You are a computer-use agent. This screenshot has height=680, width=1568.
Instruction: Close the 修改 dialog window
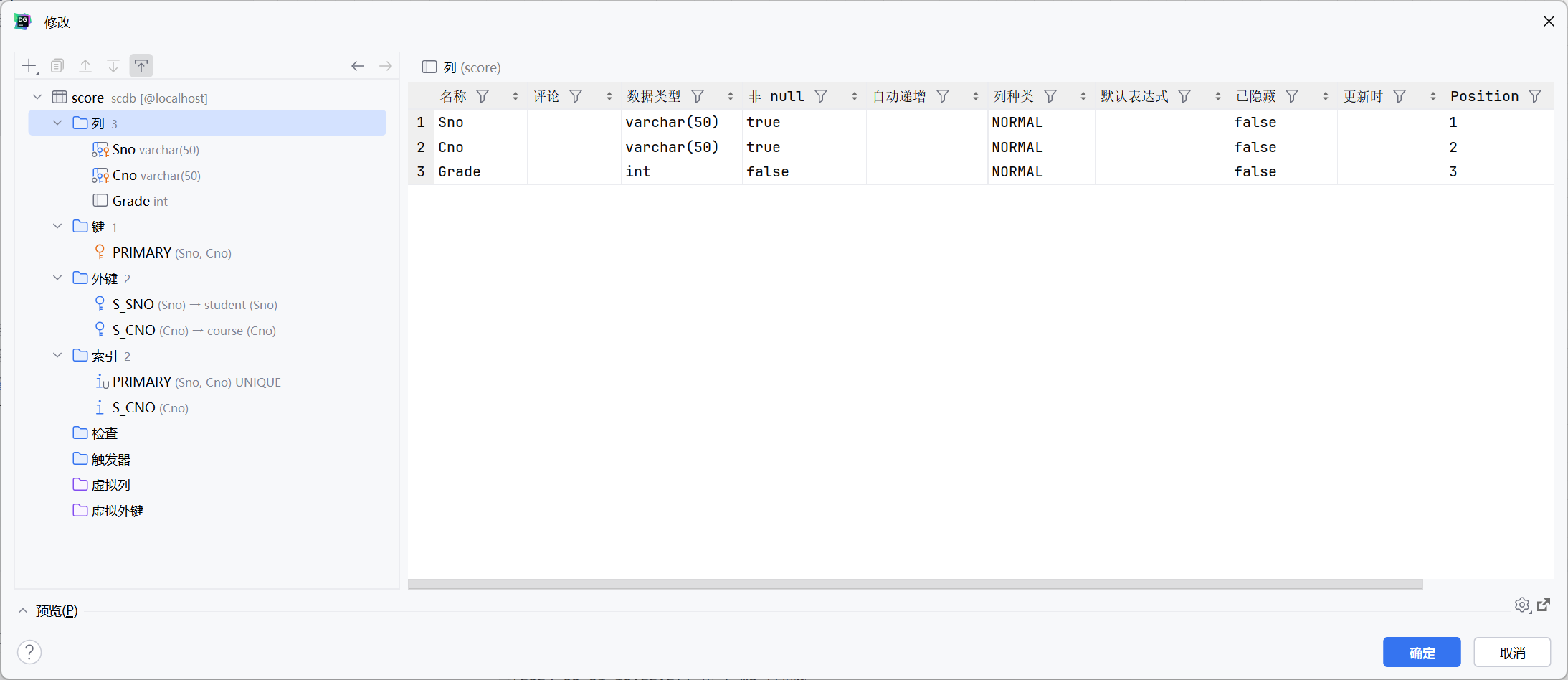click(x=1549, y=22)
